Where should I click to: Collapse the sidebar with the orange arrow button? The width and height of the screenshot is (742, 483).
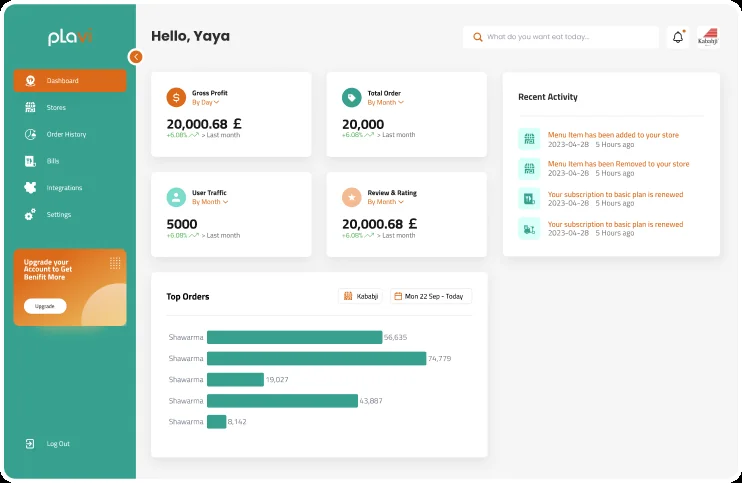[136, 57]
